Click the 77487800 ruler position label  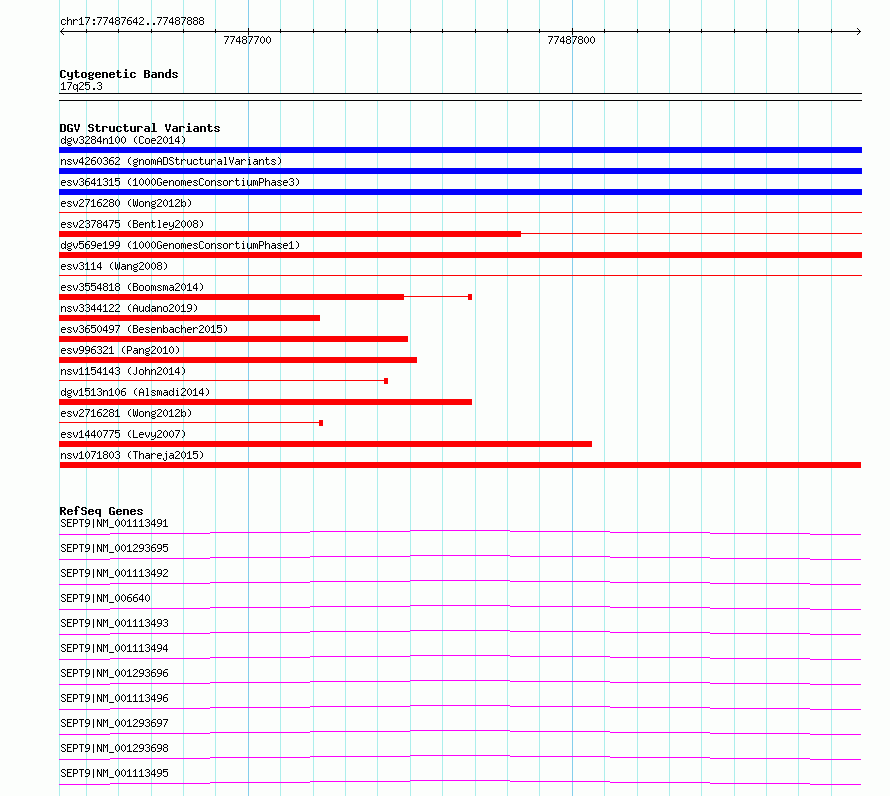pos(572,40)
